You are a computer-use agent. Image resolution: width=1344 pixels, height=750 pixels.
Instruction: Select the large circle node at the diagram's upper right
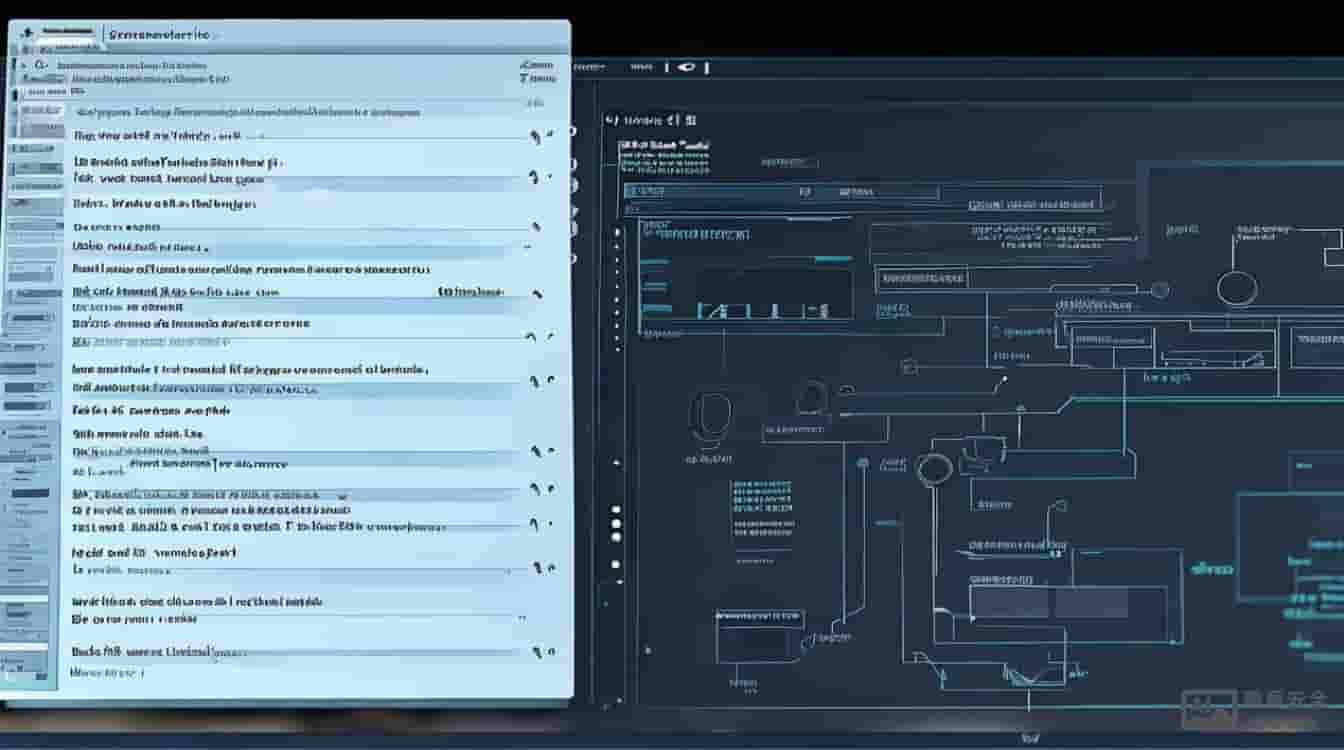click(1237, 288)
